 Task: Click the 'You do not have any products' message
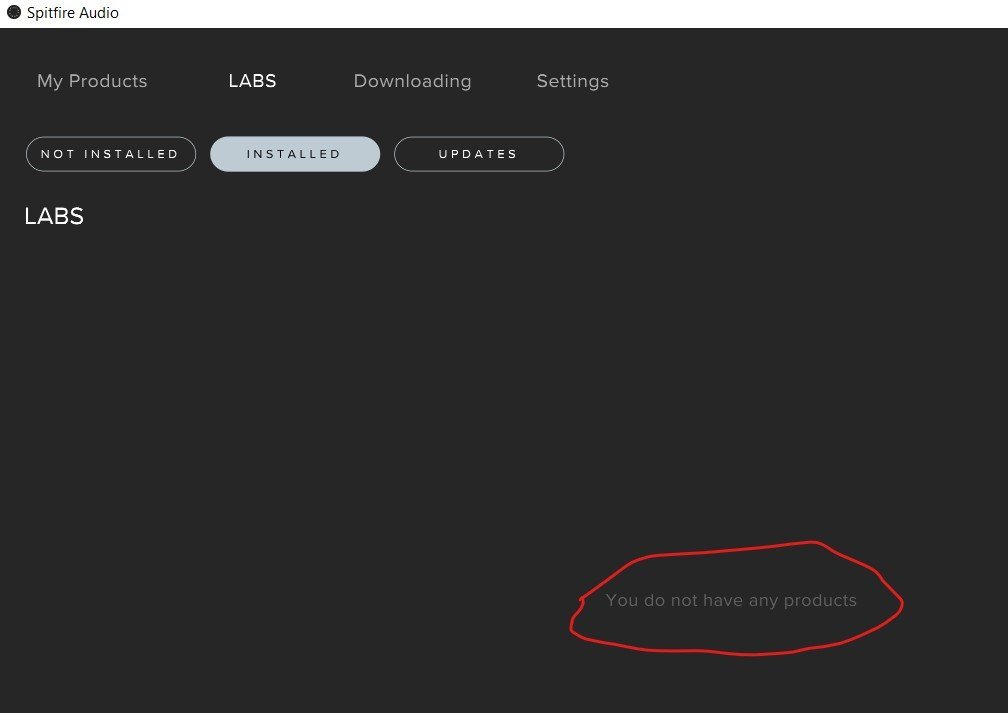[x=730, y=601]
